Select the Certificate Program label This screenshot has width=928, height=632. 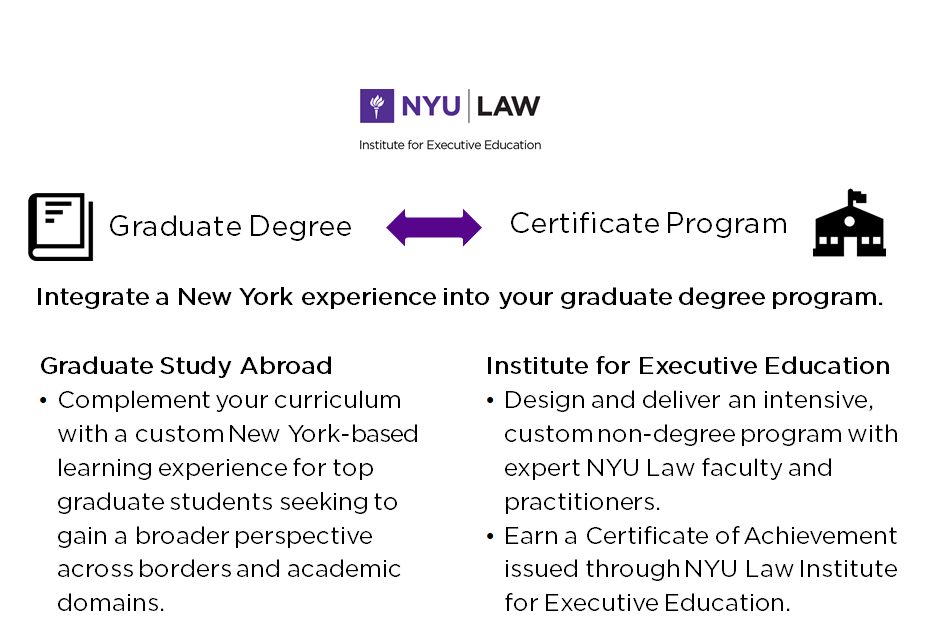648,223
